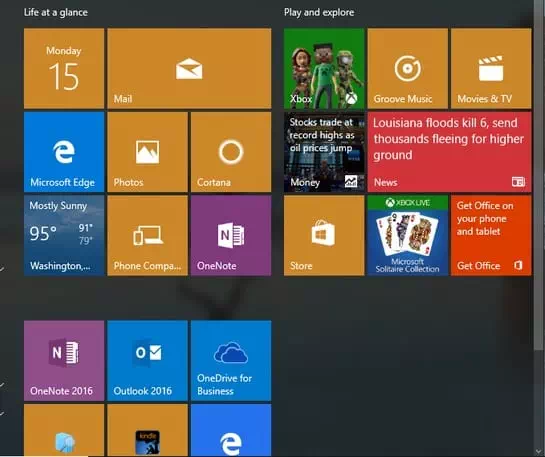Launch the Outlook 2016 tile
545x457 pixels.
[x=148, y=361]
